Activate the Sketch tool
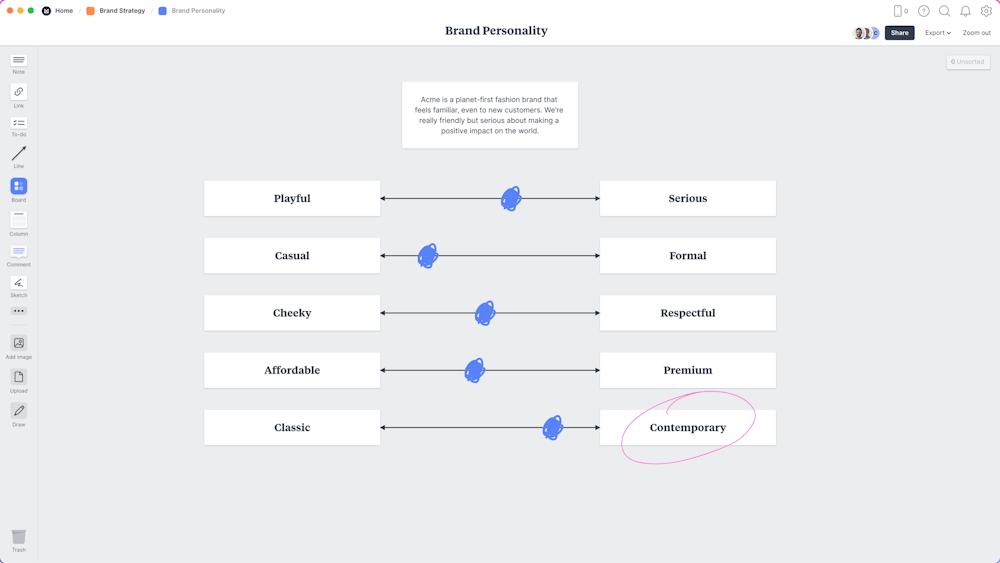Screen dimensions: 1000x563 pyautogui.click(x=18, y=283)
